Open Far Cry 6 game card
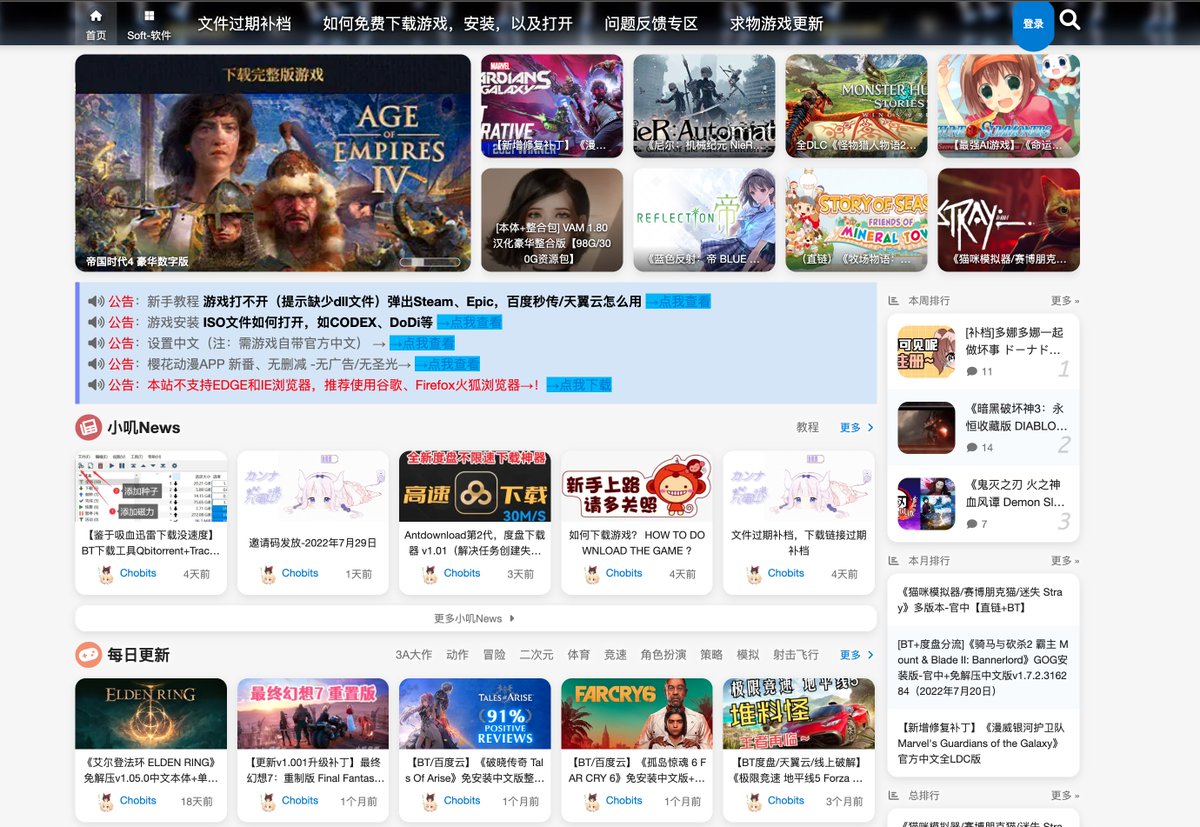 coord(637,750)
